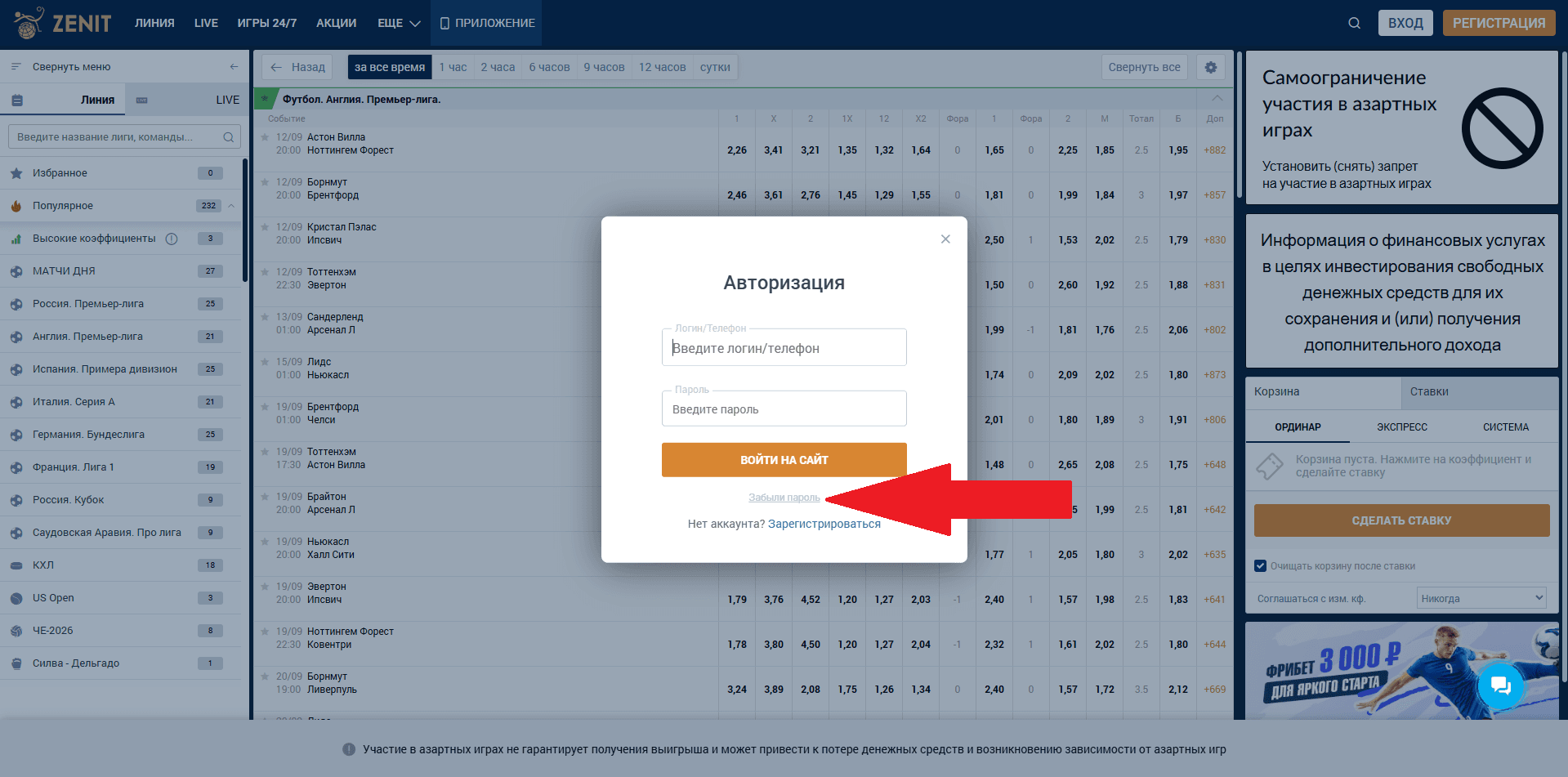Open the settings gear icon

pyautogui.click(x=1211, y=67)
